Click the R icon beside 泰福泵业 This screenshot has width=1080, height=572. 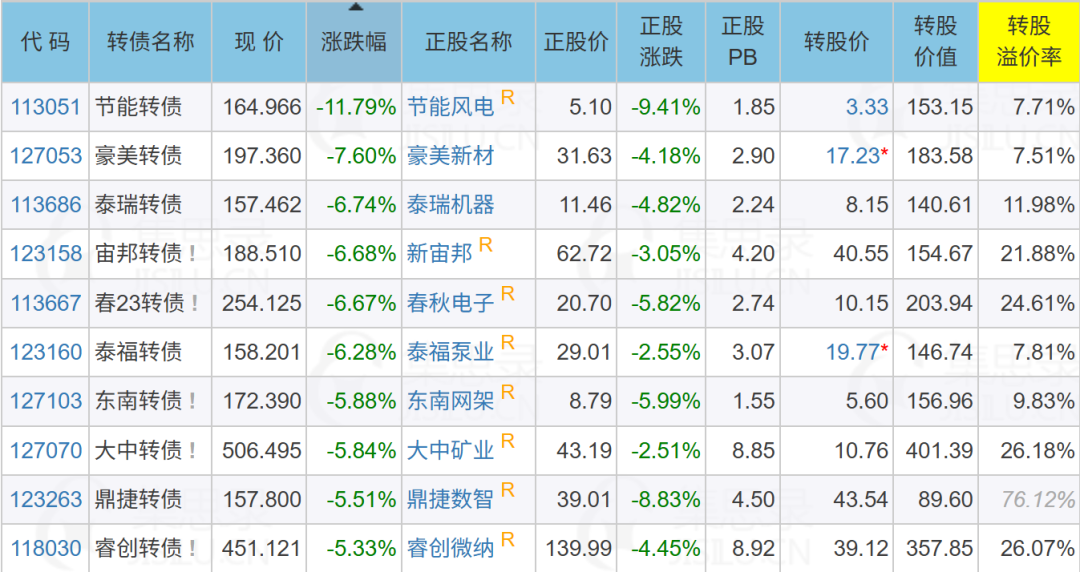(x=508, y=343)
